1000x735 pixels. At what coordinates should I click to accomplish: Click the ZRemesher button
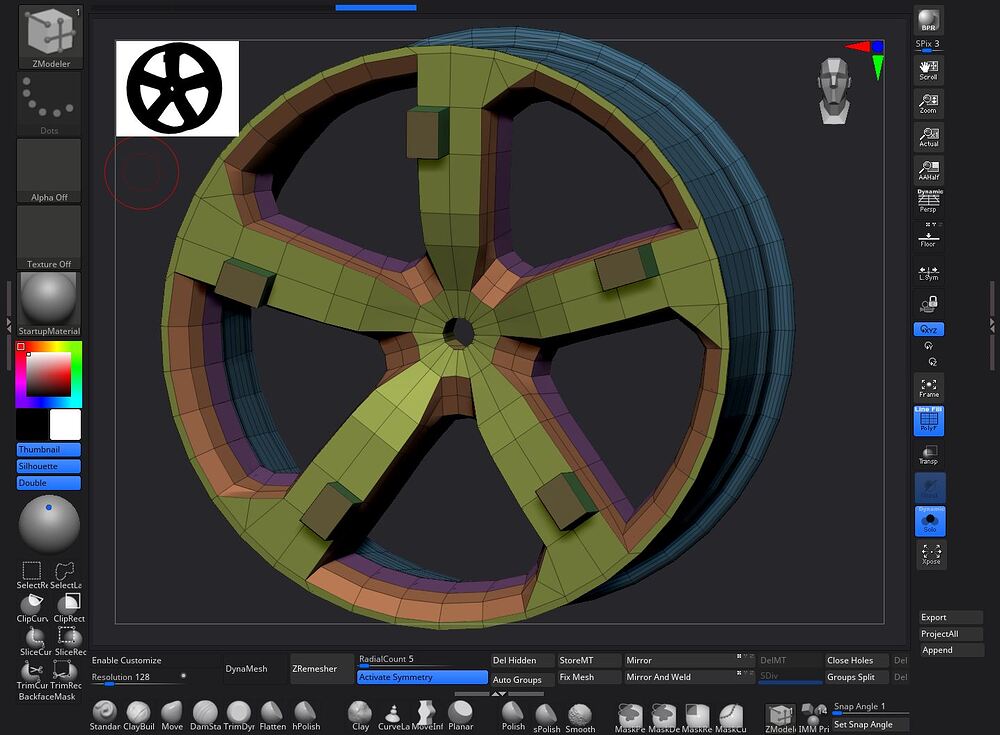[321, 669]
